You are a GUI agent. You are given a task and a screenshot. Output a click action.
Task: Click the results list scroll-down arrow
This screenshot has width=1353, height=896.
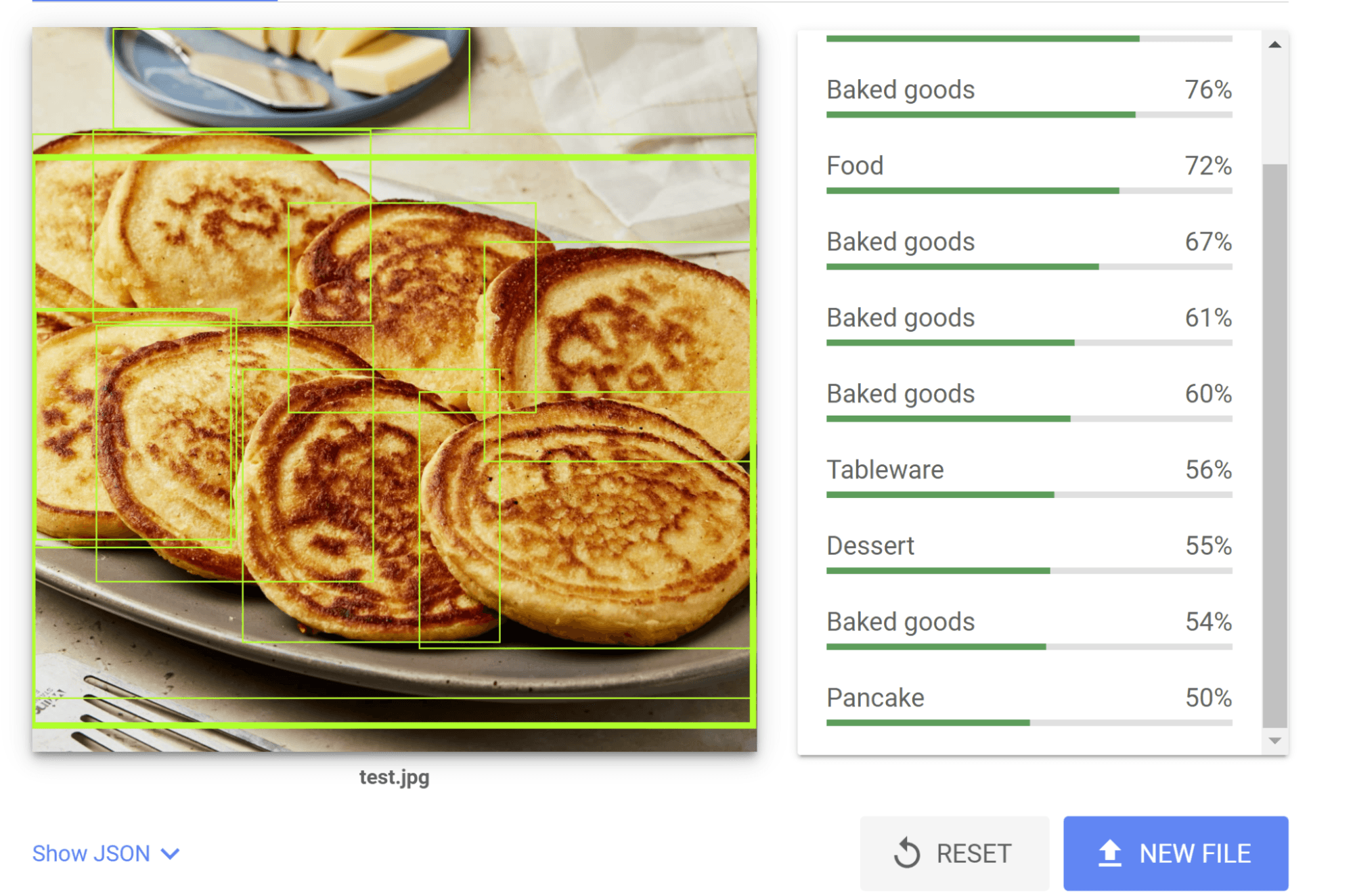coord(1274,741)
